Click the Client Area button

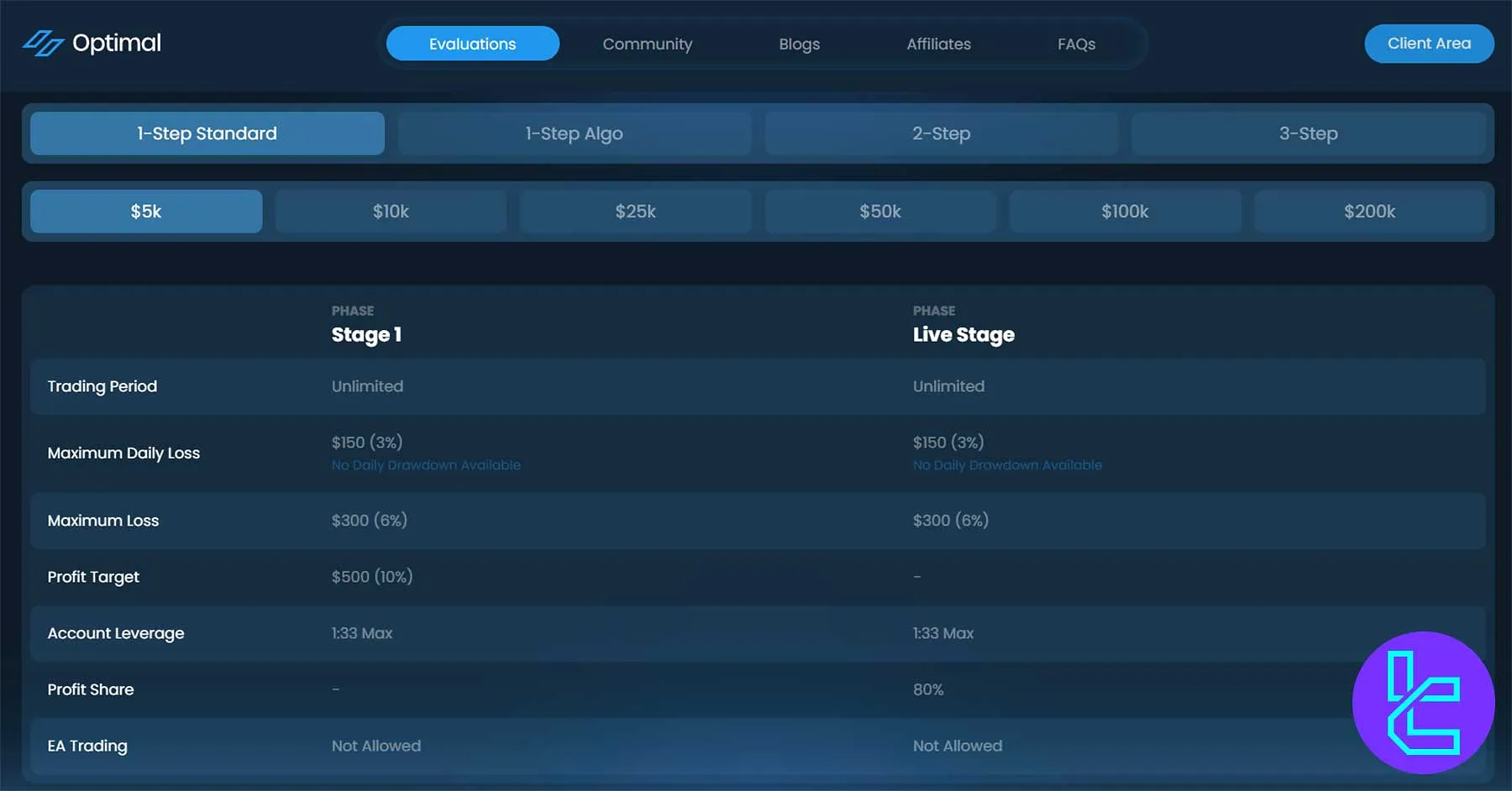click(1428, 44)
